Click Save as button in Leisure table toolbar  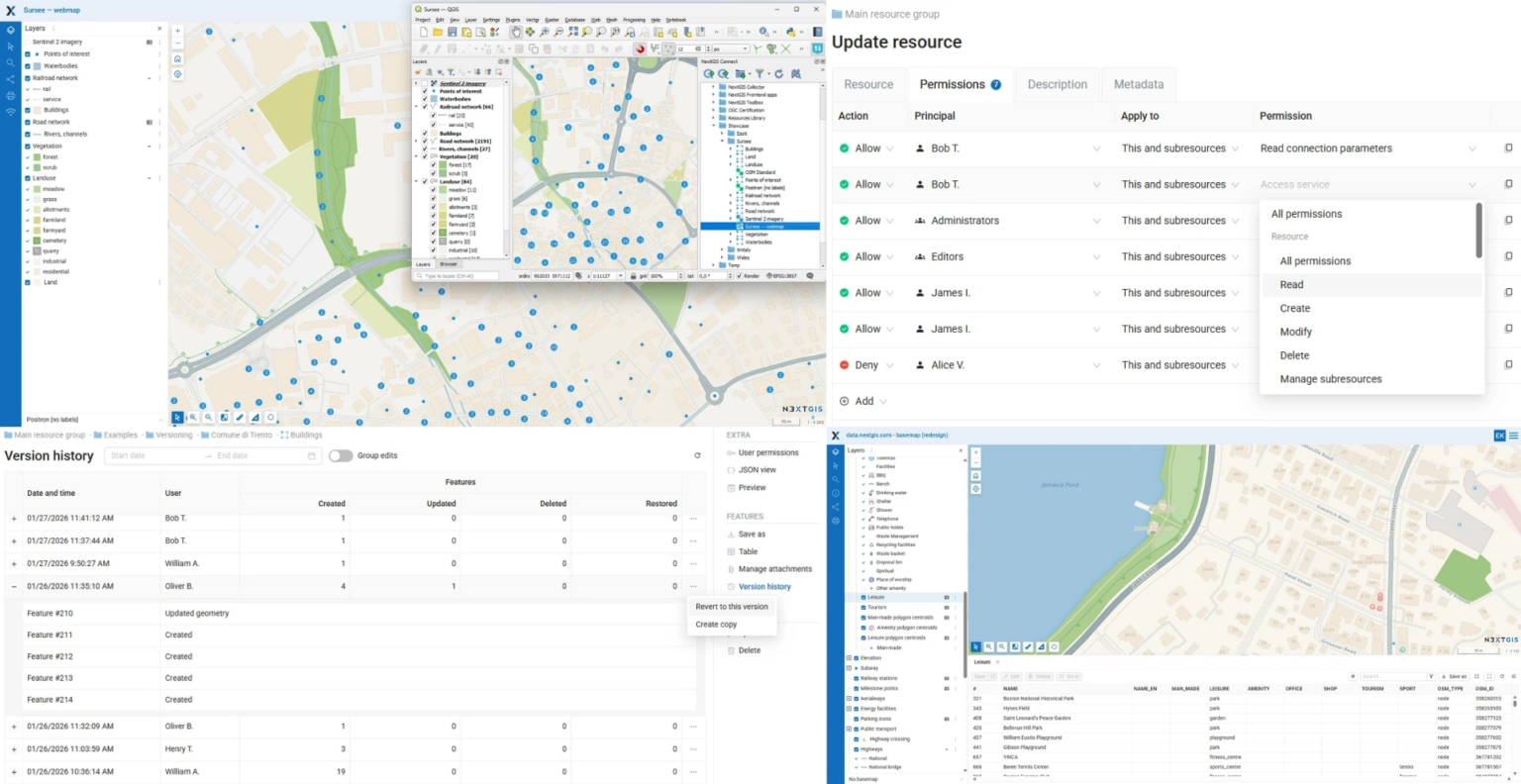click(x=1454, y=677)
